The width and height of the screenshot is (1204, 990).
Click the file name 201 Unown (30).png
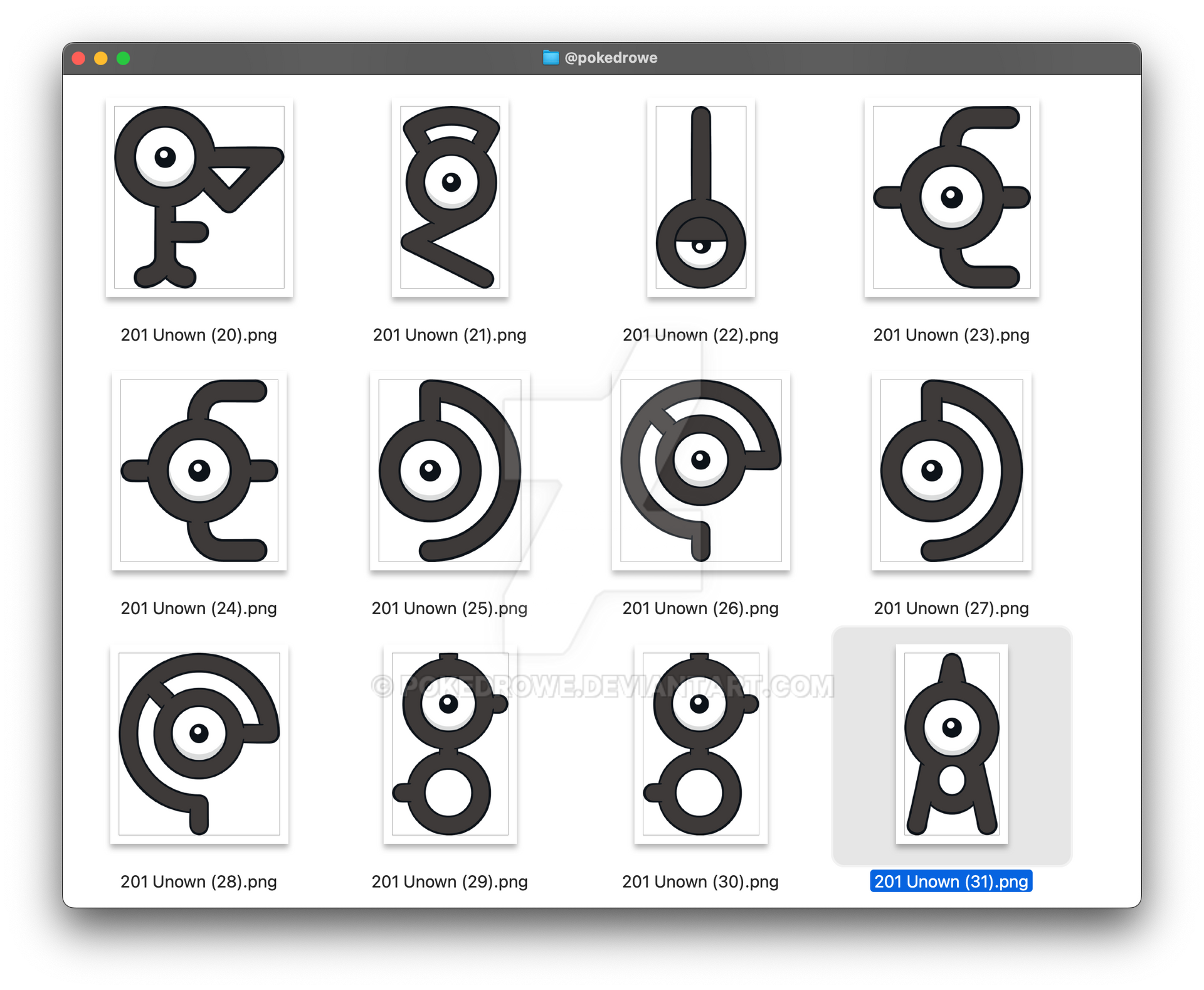tap(700, 882)
